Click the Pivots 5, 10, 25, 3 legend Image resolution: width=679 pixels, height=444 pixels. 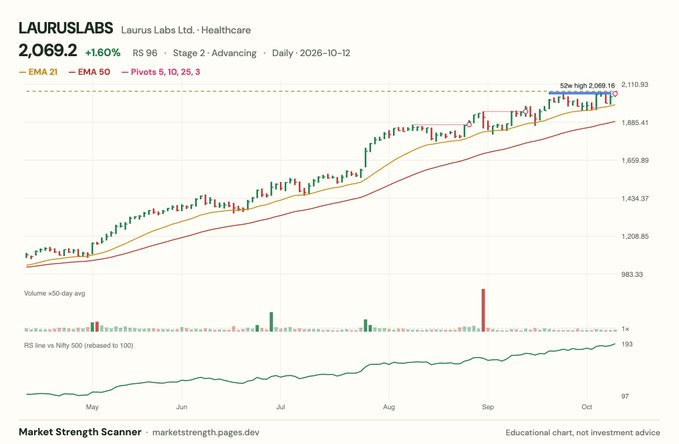click(x=161, y=72)
